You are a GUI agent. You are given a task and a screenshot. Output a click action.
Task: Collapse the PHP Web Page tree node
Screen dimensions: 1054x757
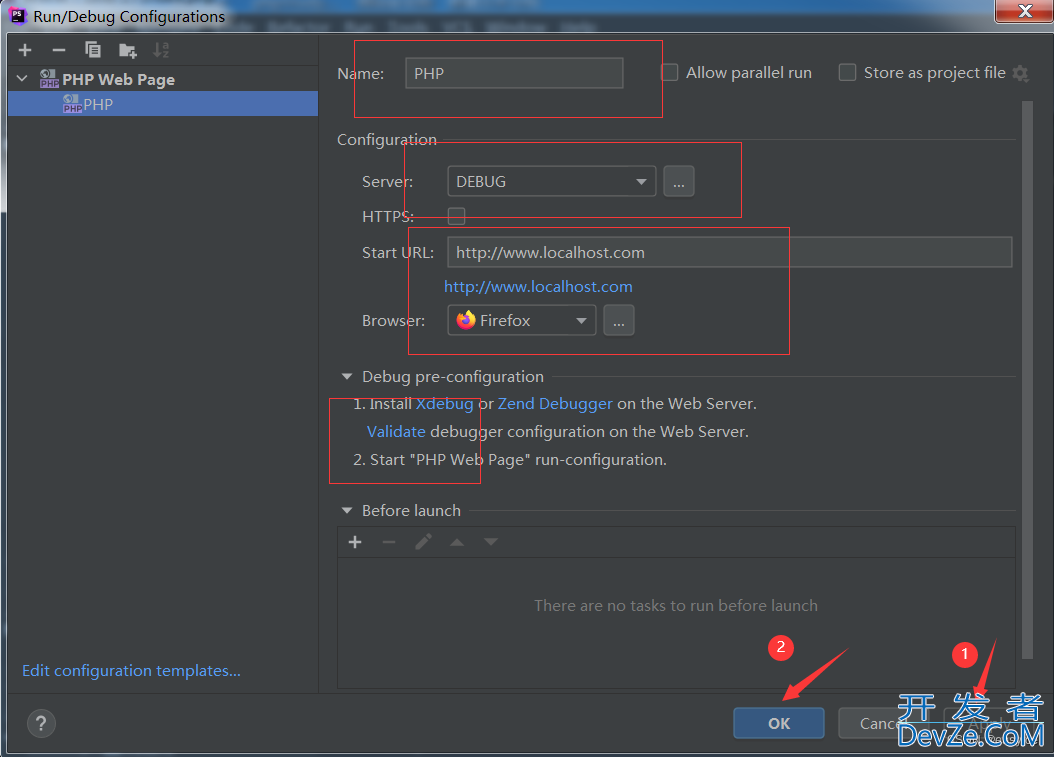[x=22, y=79]
